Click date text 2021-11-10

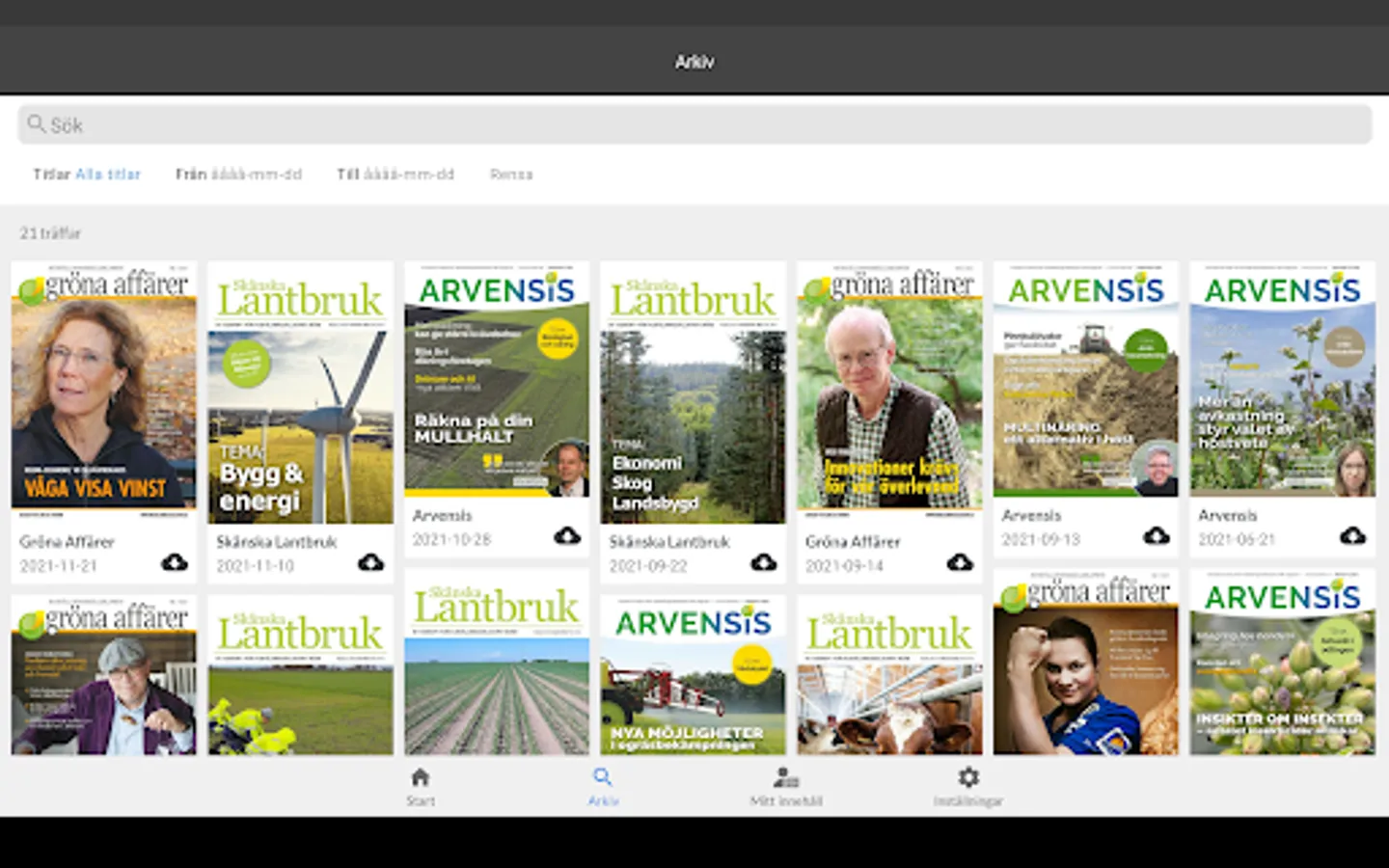click(x=256, y=566)
